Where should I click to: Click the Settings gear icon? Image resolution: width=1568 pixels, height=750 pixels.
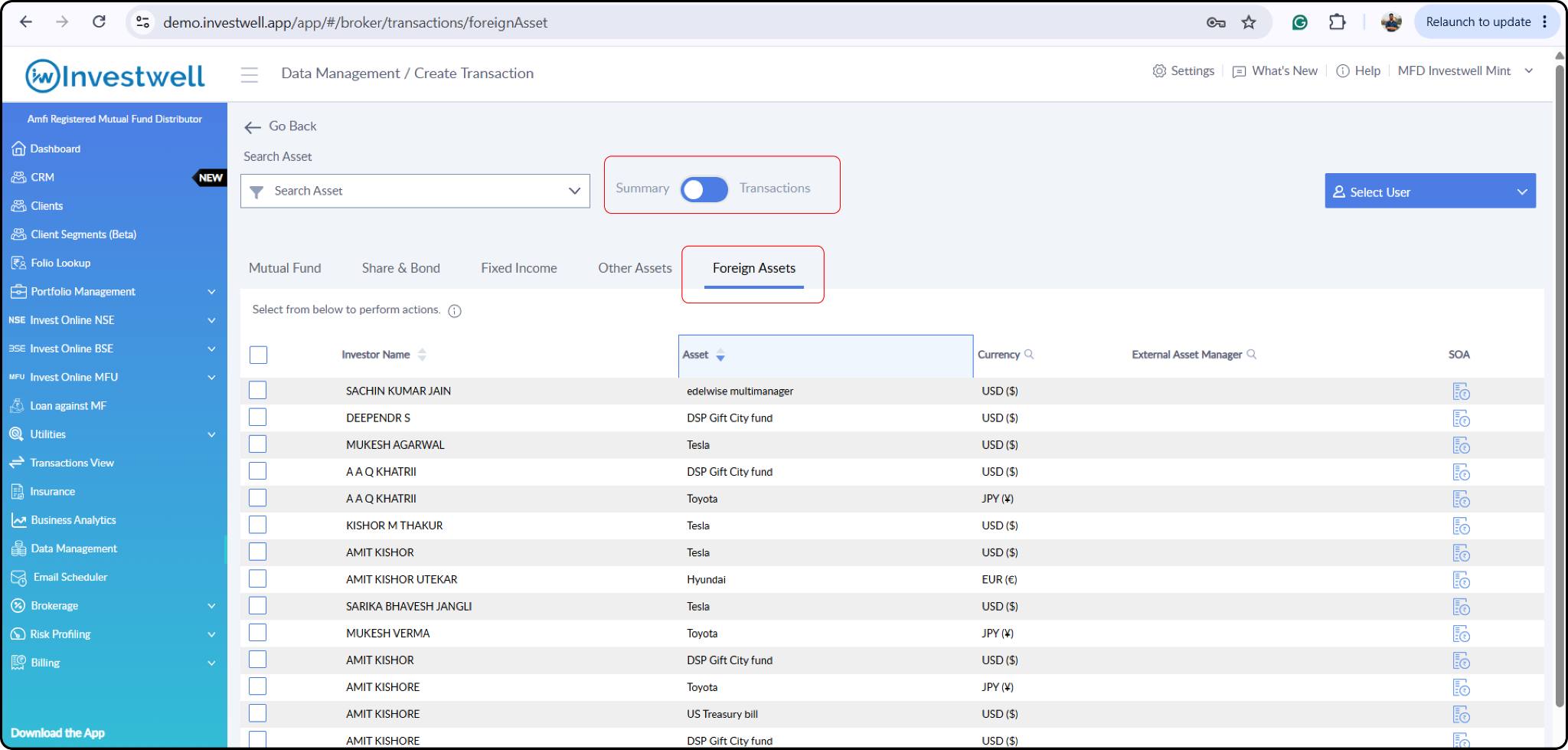tap(1159, 71)
